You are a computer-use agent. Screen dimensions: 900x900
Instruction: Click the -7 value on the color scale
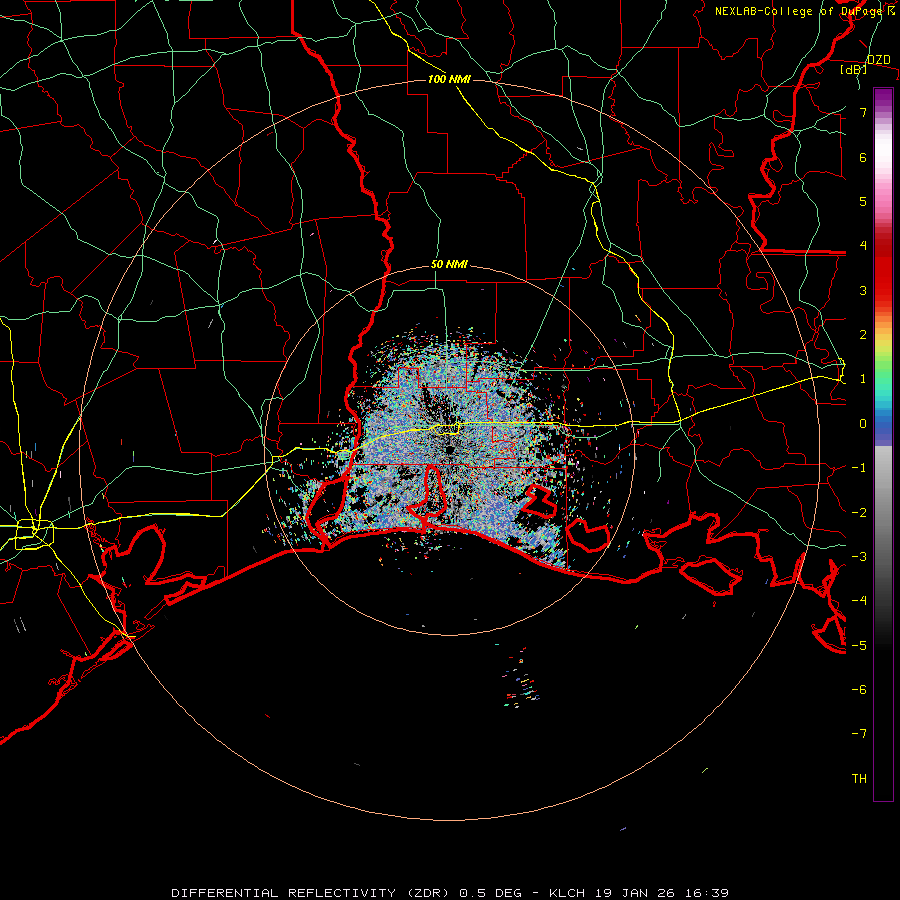pyautogui.click(x=859, y=734)
